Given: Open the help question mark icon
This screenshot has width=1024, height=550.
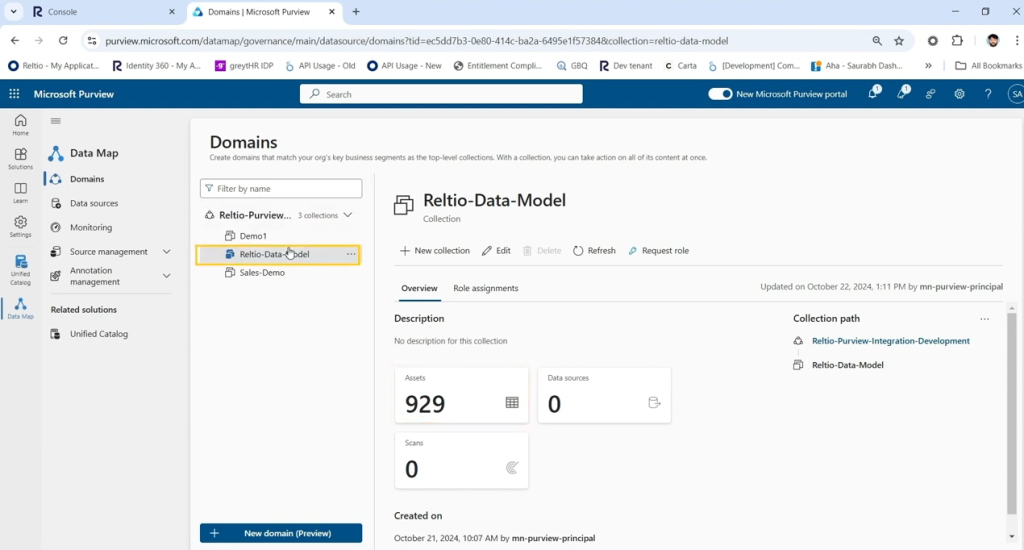Looking at the screenshot, I should point(988,94).
